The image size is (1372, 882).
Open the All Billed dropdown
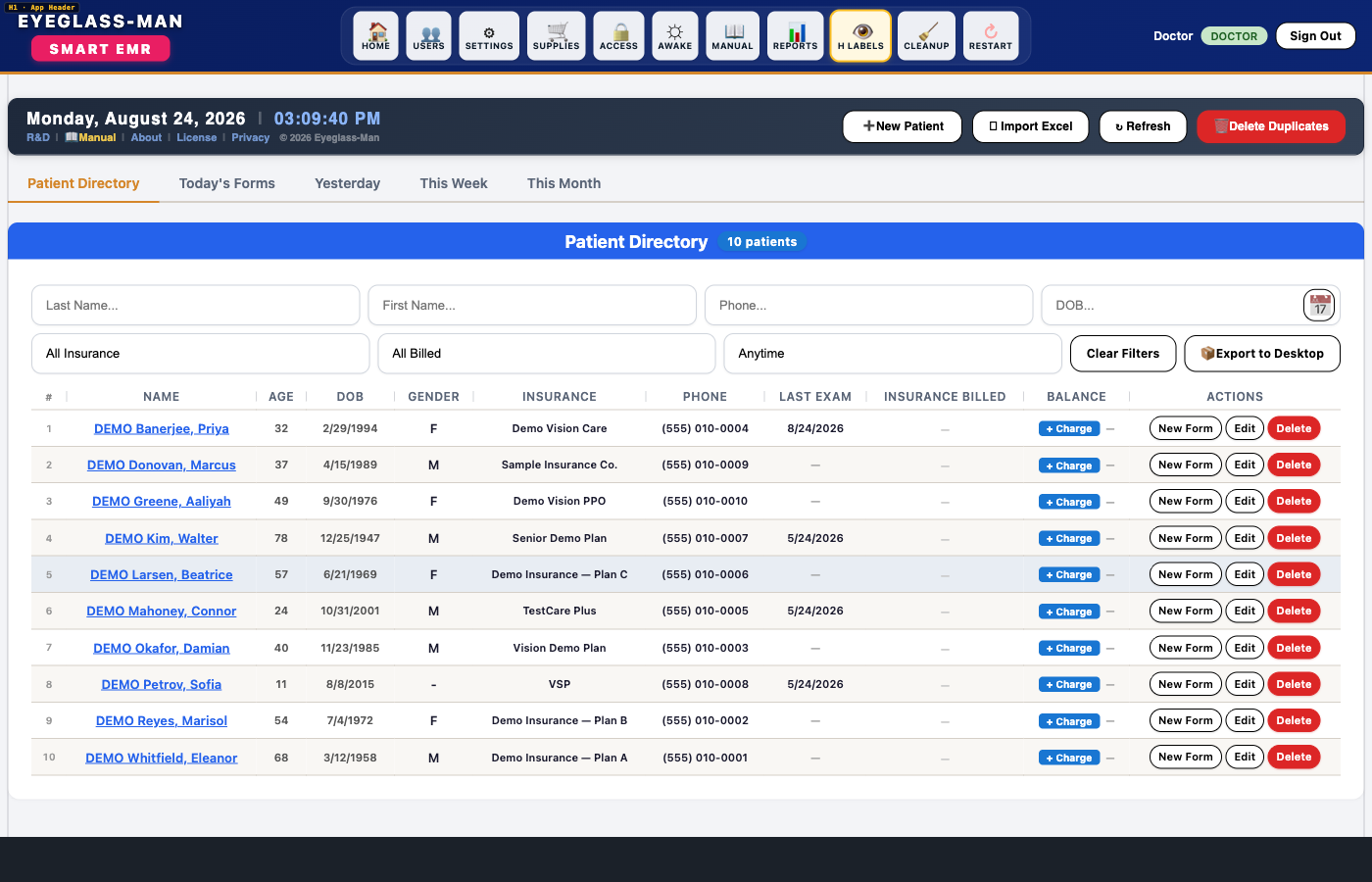tap(547, 354)
